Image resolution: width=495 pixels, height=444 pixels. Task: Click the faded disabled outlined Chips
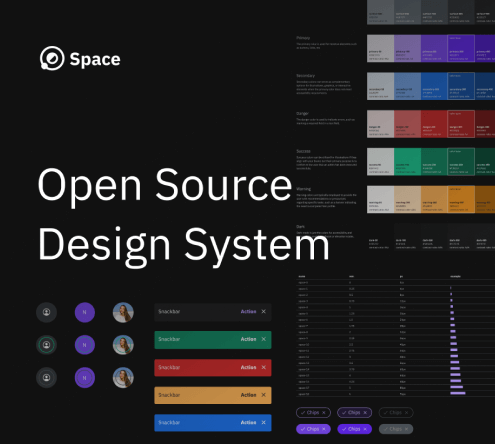pos(396,413)
